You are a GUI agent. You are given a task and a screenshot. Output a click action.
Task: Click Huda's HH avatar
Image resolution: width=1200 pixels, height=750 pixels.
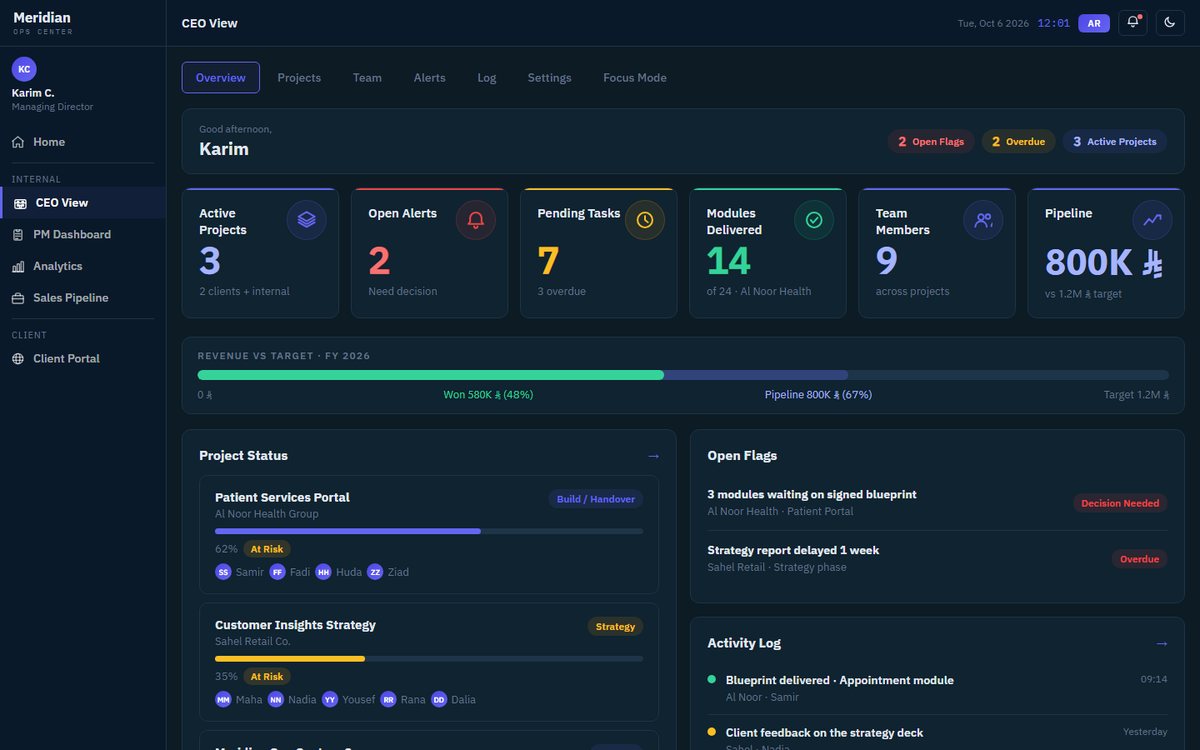pos(323,572)
